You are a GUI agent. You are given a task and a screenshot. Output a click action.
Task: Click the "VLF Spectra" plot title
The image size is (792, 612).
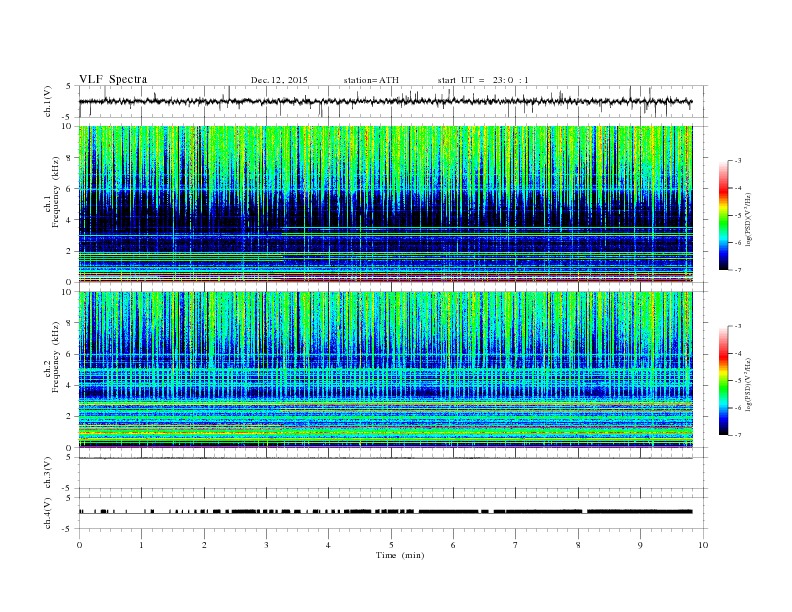pyautogui.click(x=113, y=79)
